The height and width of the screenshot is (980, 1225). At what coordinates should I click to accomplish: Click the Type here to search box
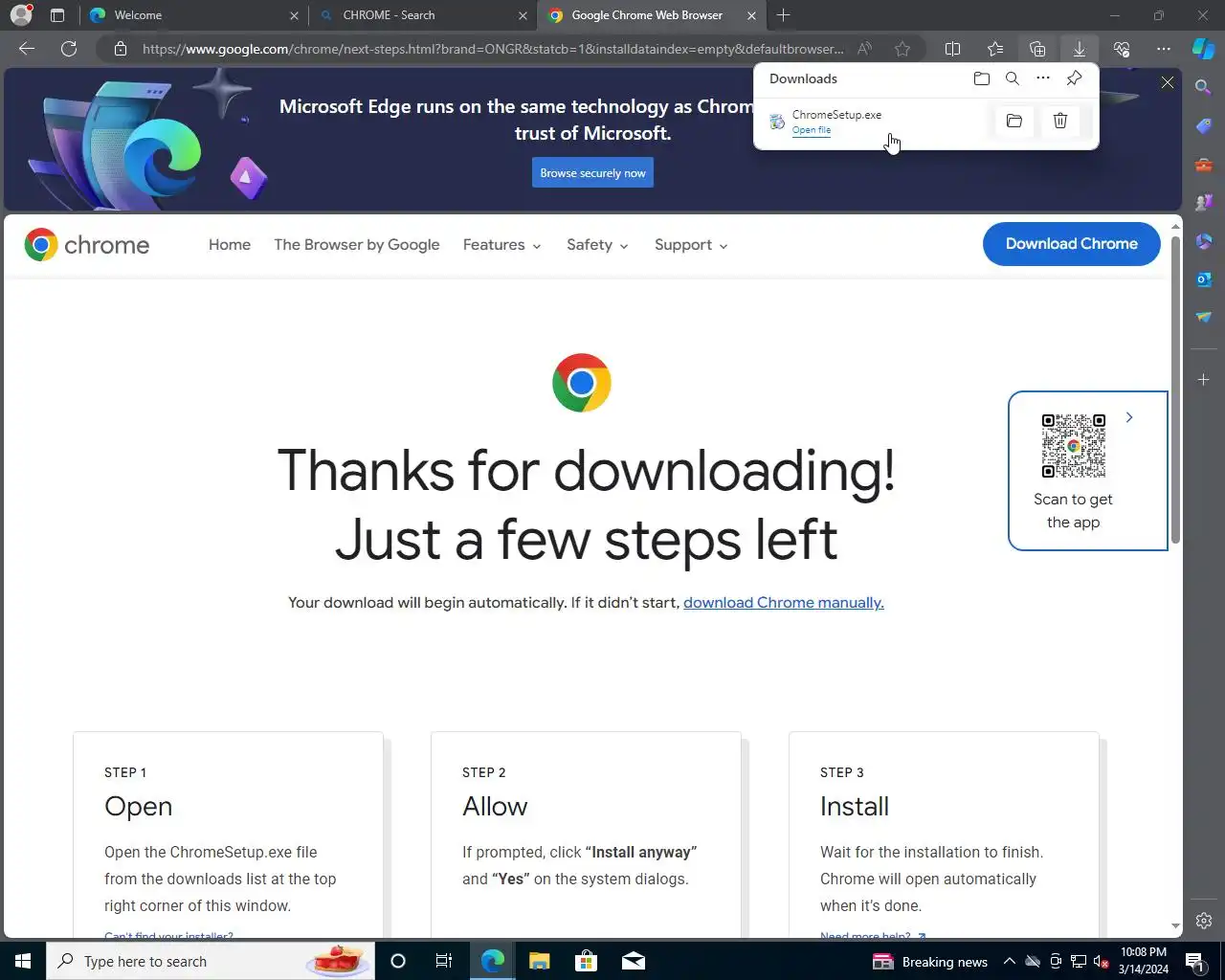pyautogui.click(x=211, y=961)
